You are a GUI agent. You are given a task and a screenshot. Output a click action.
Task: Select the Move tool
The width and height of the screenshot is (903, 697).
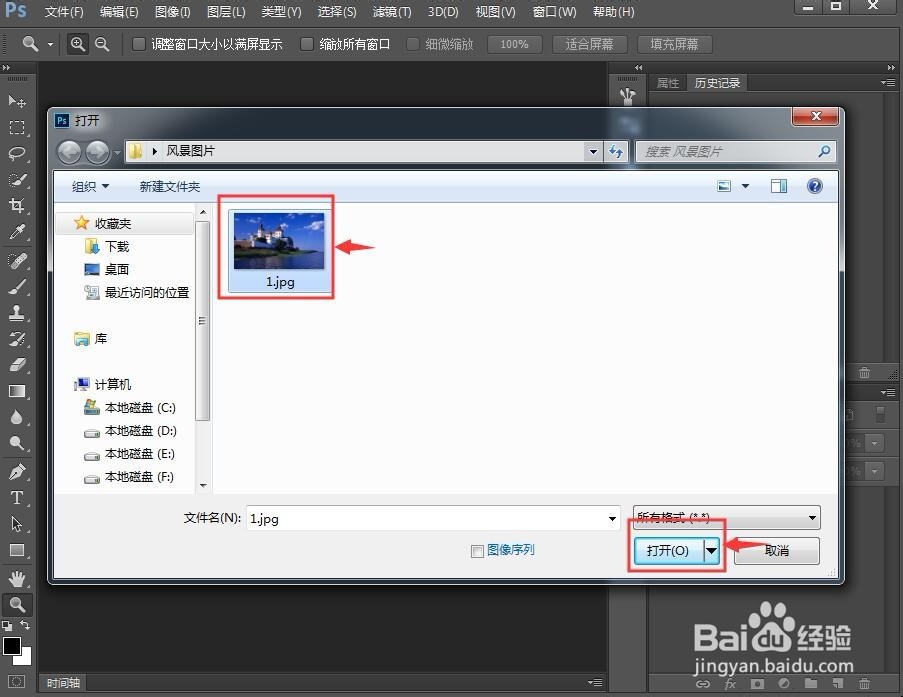tap(17, 101)
